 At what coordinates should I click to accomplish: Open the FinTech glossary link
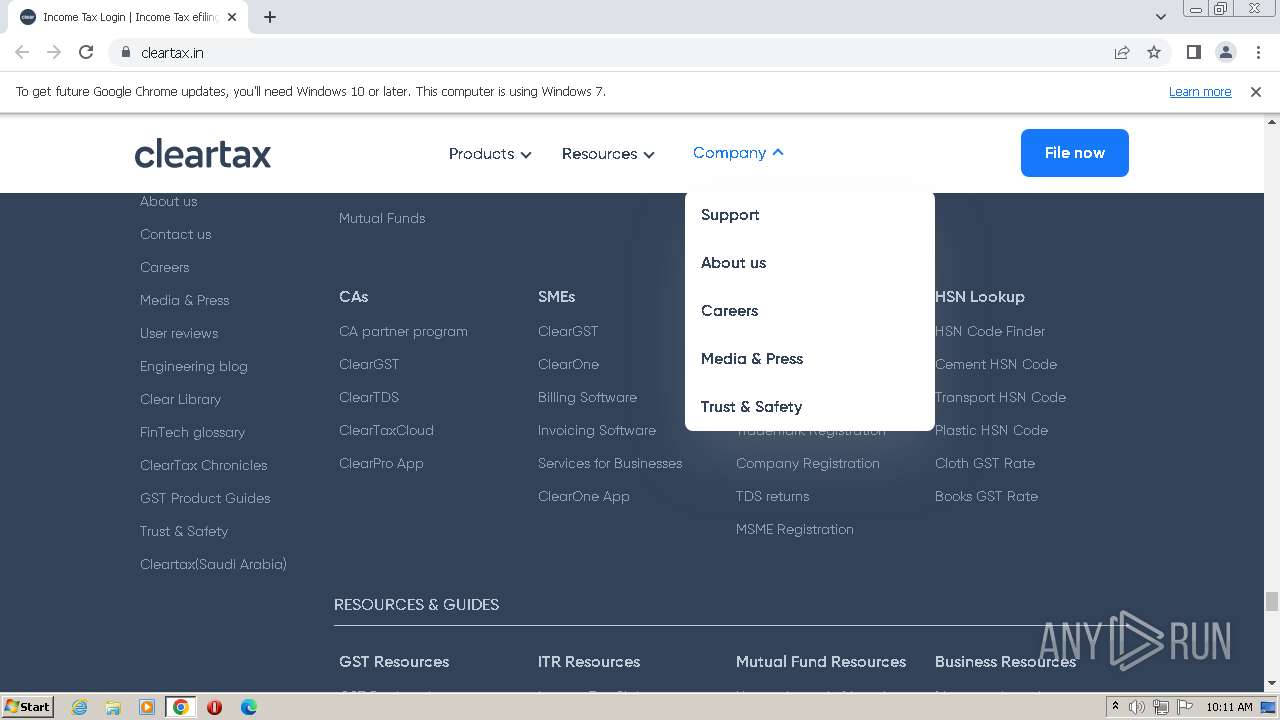[192, 432]
